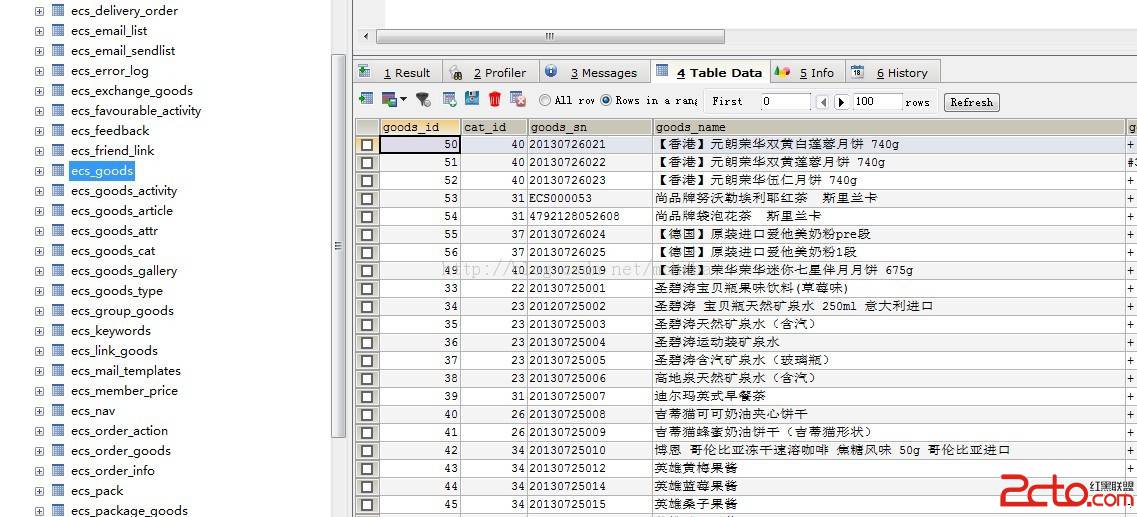Click the cancel changes icon
Viewport: 1137px width, 517px height.
click(x=518, y=99)
